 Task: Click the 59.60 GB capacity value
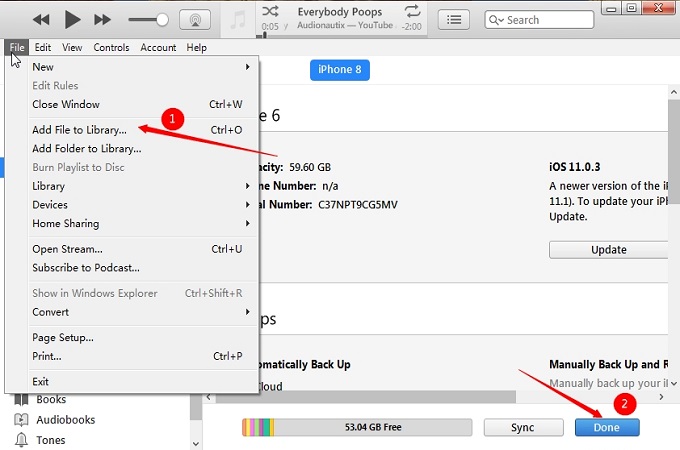310,167
